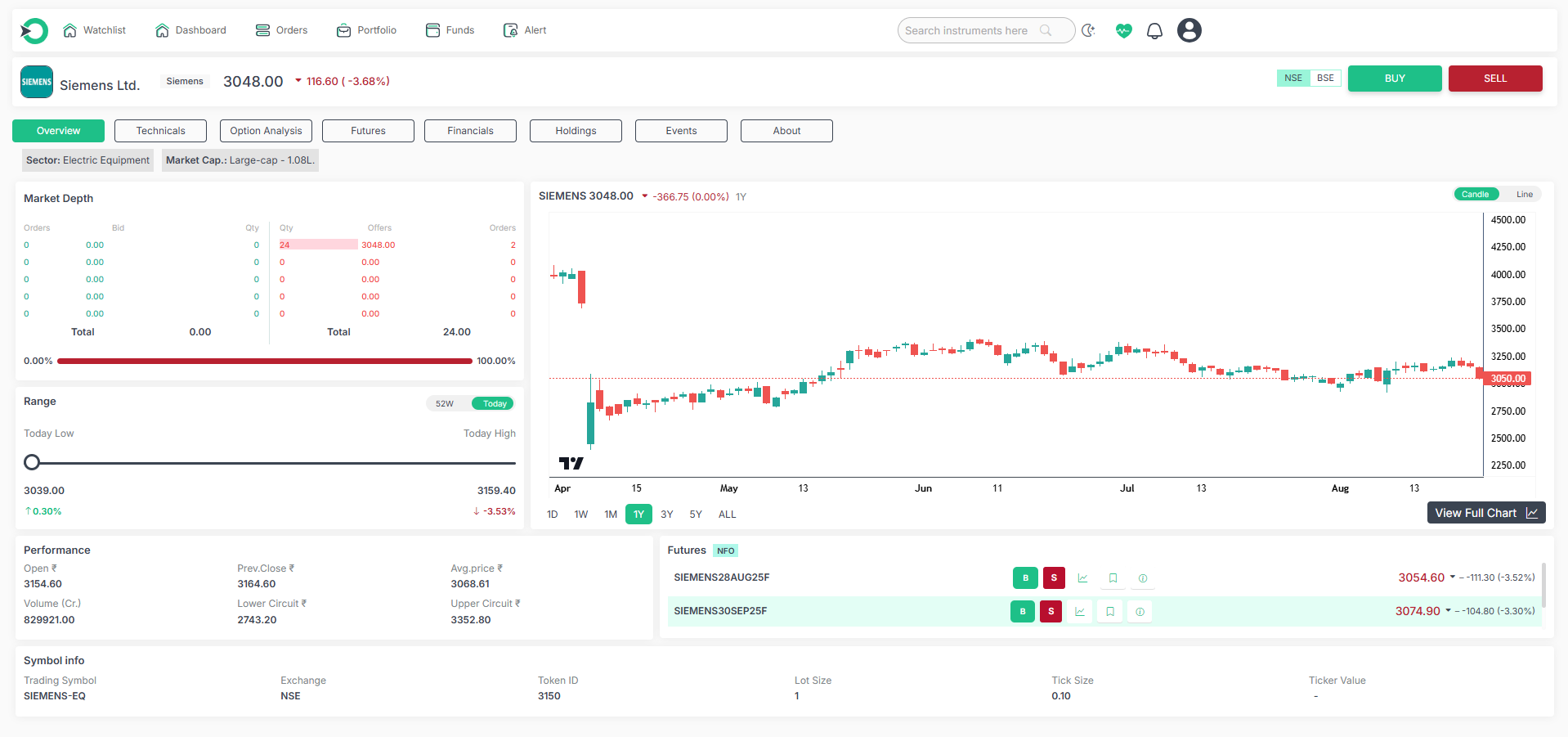Screen dimensions: 1568x737
Task: Click View Full Chart button
Action: pyautogui.click(x=1485, y=513)
